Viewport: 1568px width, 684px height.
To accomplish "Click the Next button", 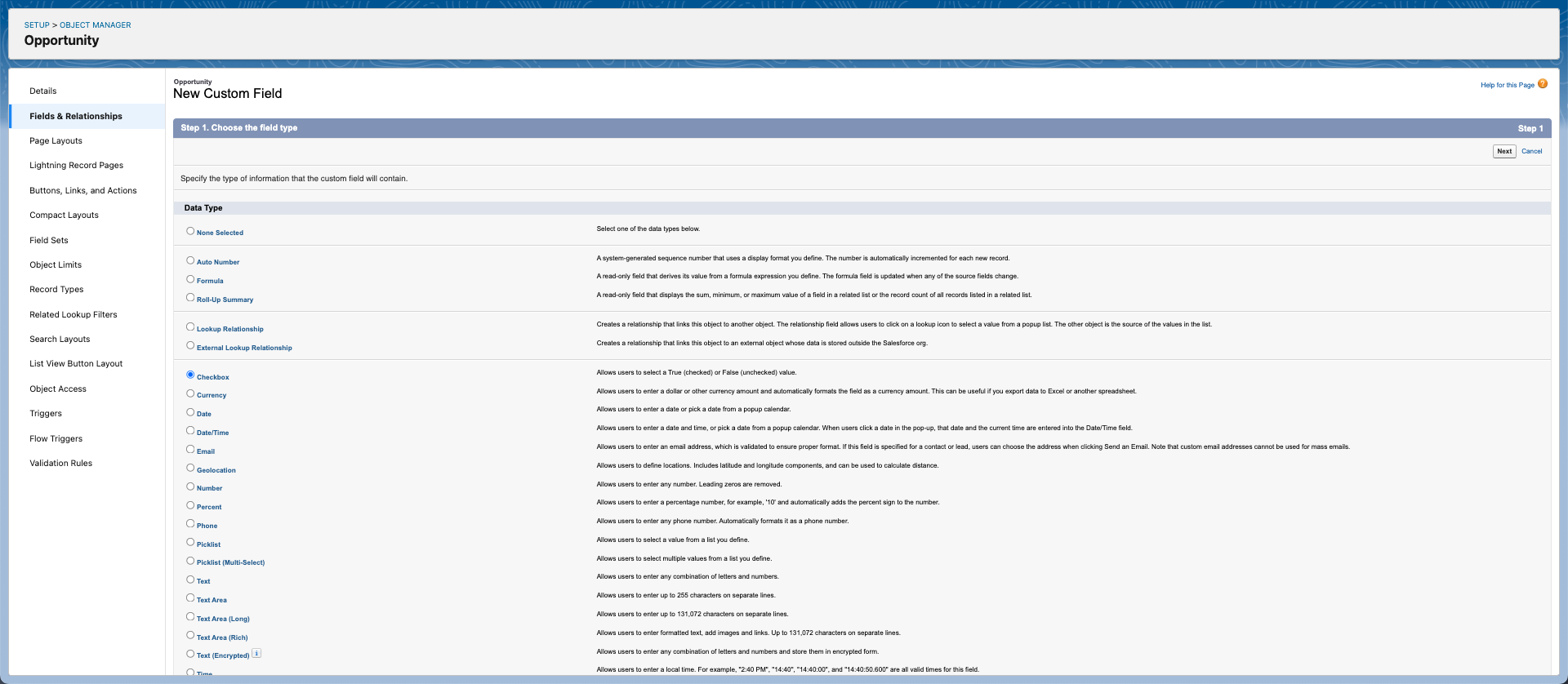I will [x=1504, y=151].
